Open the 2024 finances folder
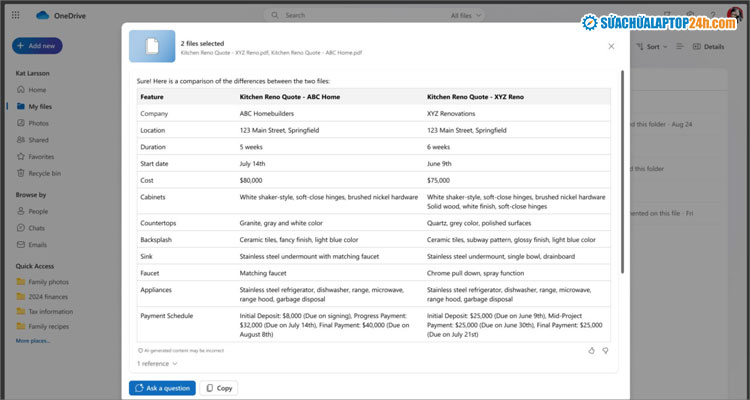This screenshot has width=750, height=400. 48,297
